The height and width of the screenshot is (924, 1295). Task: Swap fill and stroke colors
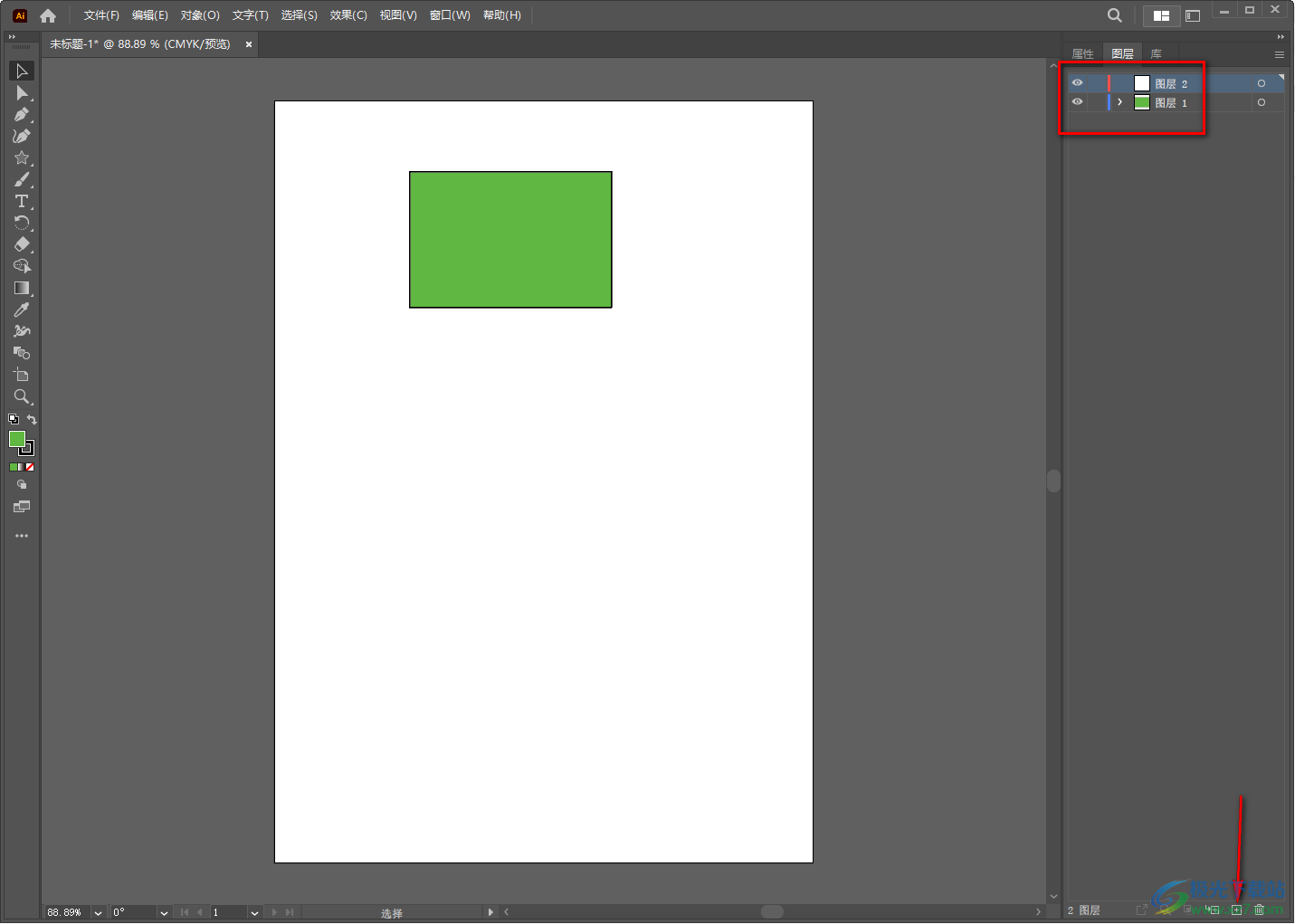point(32,420)
